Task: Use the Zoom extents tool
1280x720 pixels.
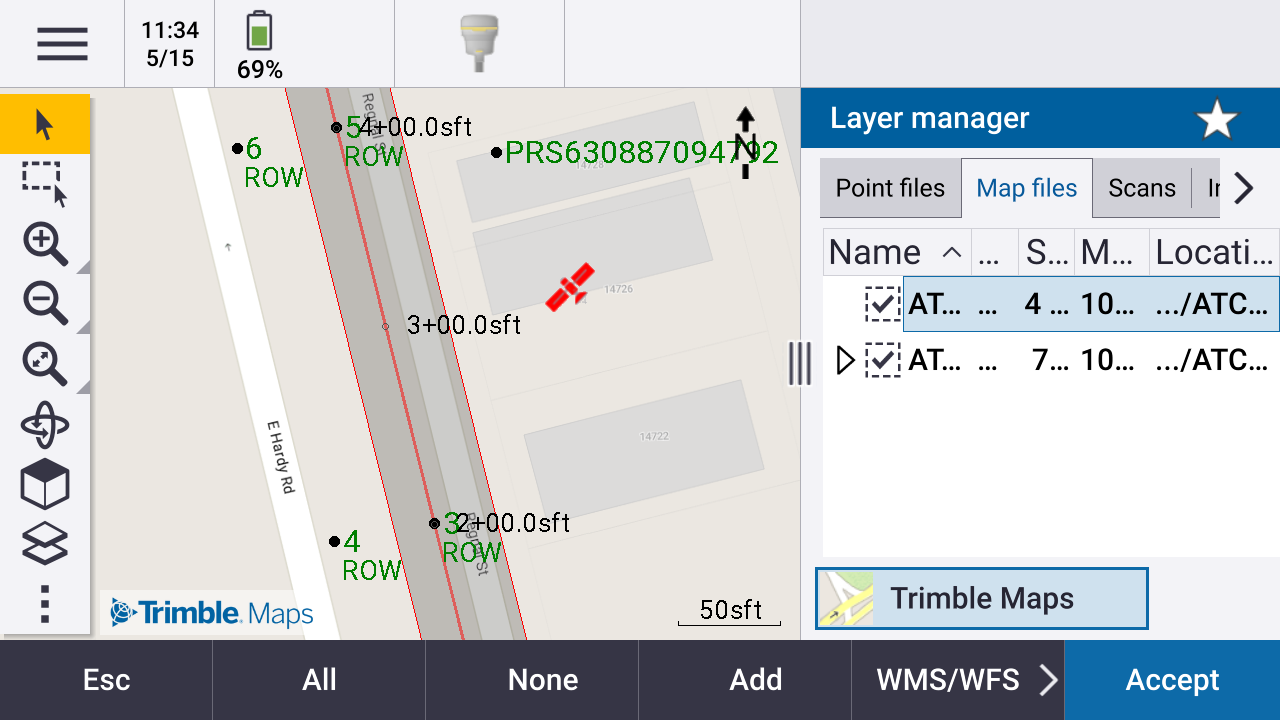Action: 43,364
